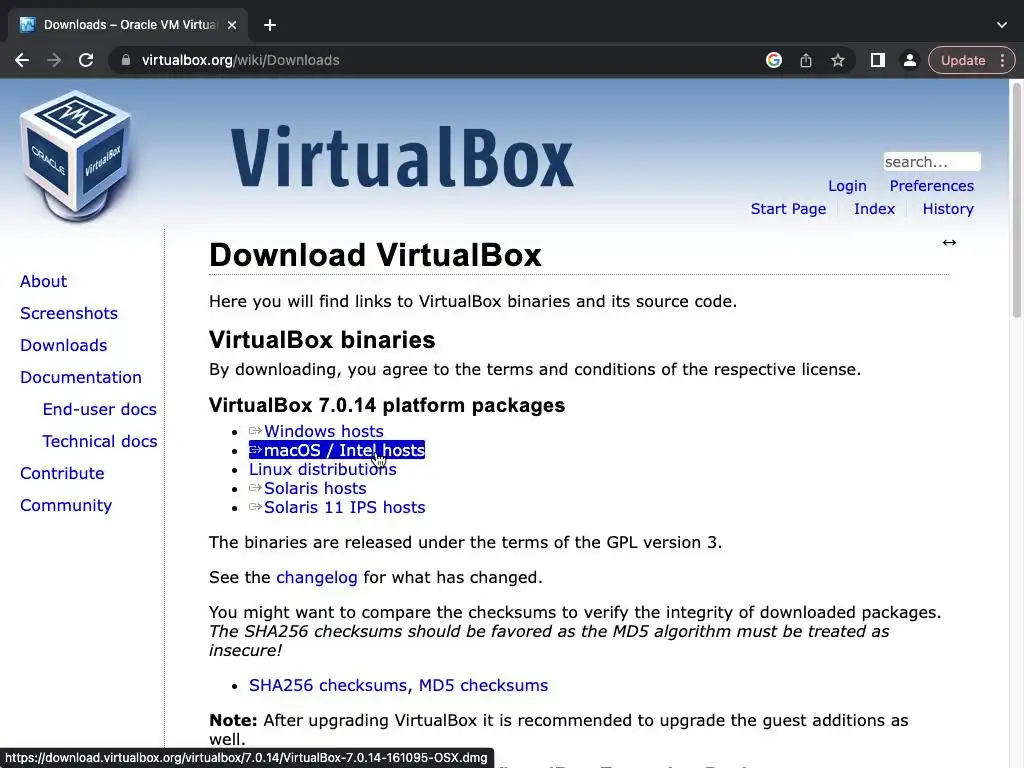Open the Preferences link
1024x768 pixels.
click(931, 186)
